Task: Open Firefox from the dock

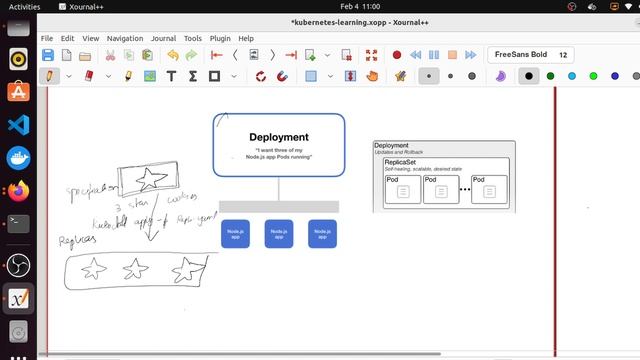Action: click(x=18, y=191)
